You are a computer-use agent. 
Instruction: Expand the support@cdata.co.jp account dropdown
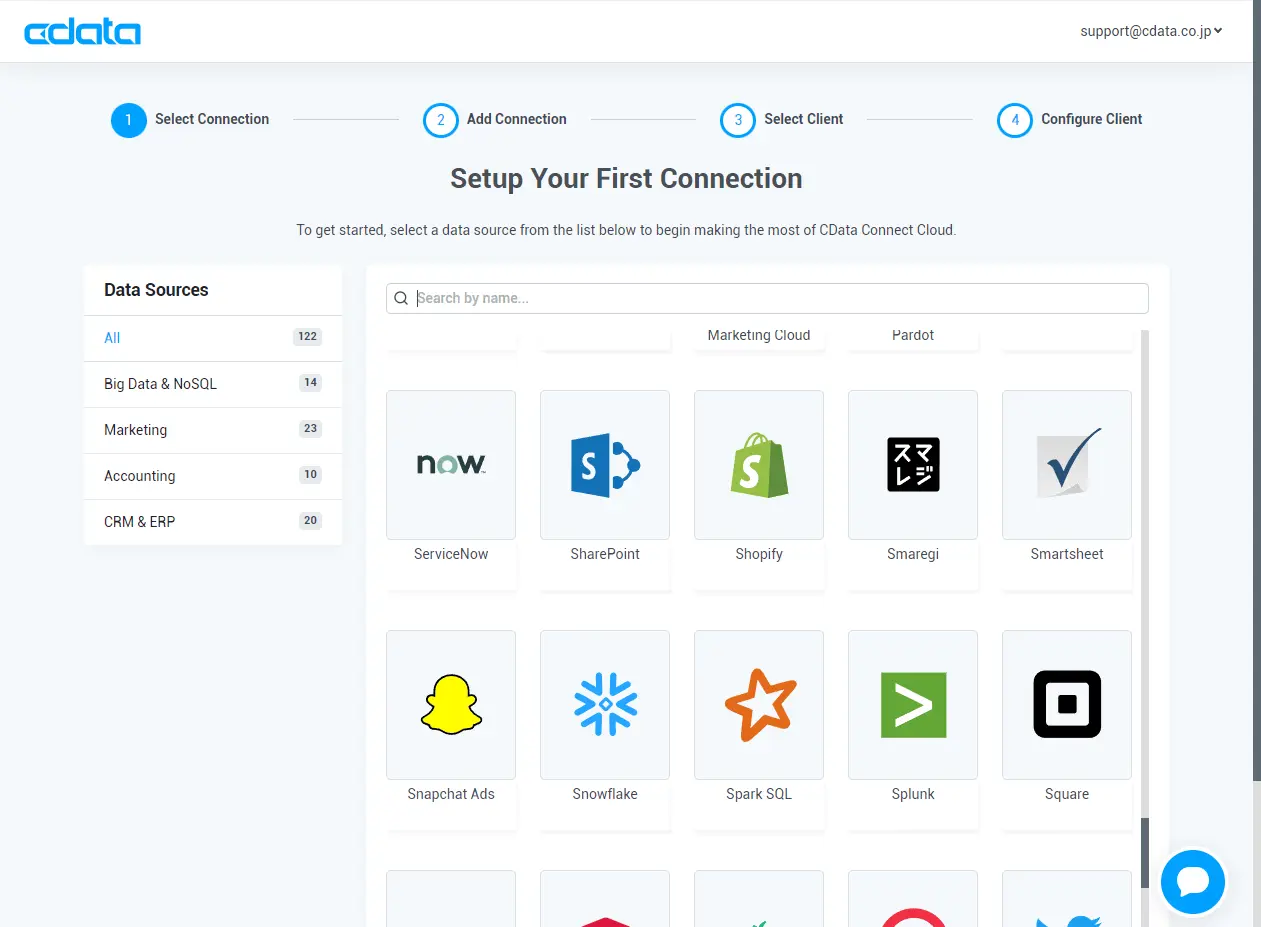coord(1151,31)
